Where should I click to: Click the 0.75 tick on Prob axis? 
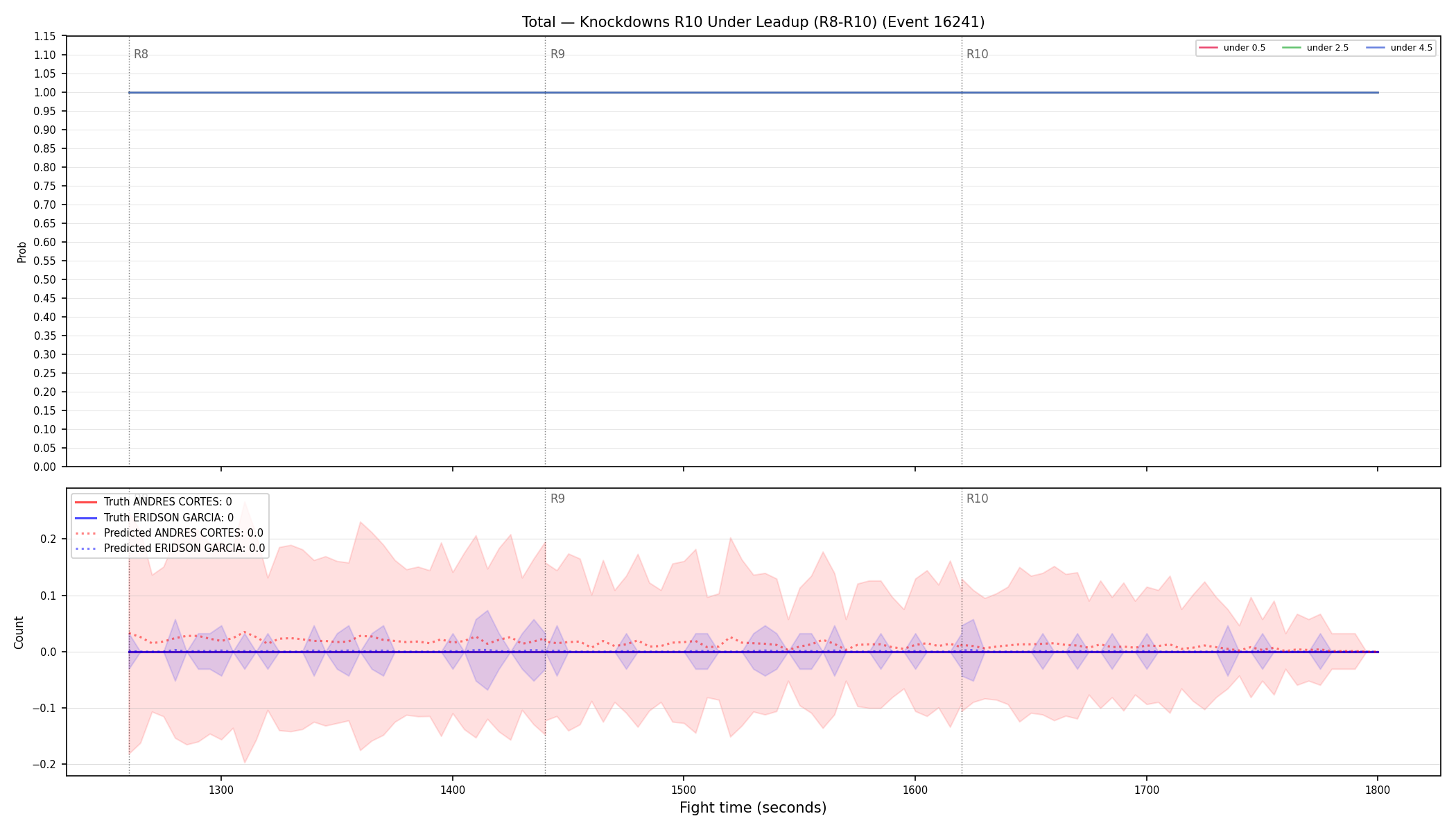[x=45, y=186]
